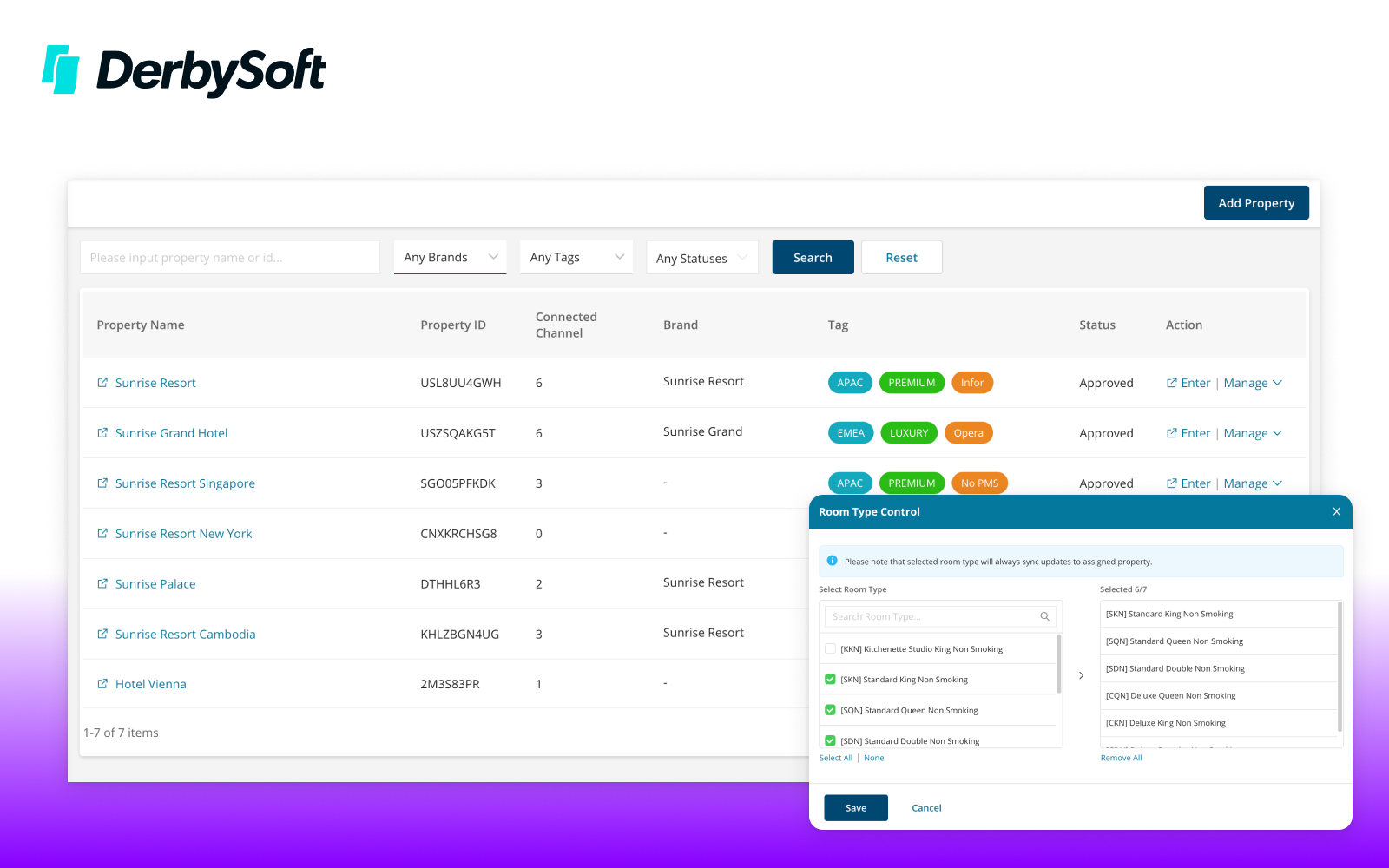The image size is (1389, 868).
Task: Click the 1-7 of 7 items count
Action: tap(121, 733)
